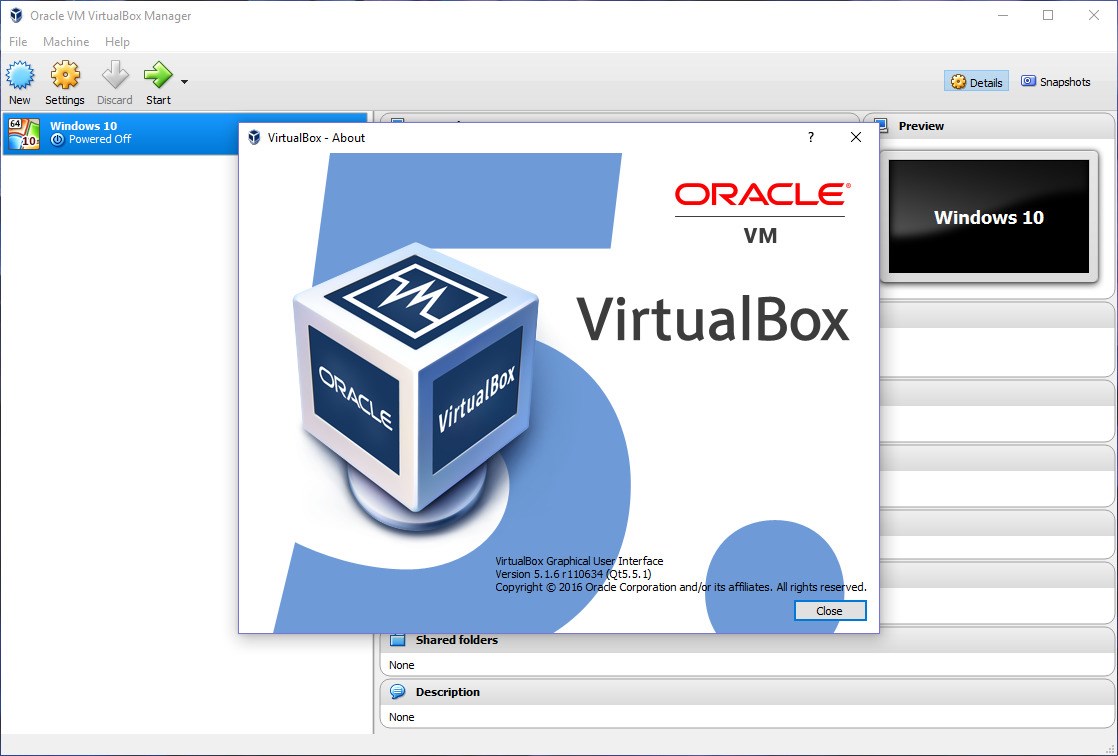Click the Windows 10 preview thumbnail
Image resolution: width=1118 pixels, height=756 pixels.
pyautogui.click(x=988, y=216)
